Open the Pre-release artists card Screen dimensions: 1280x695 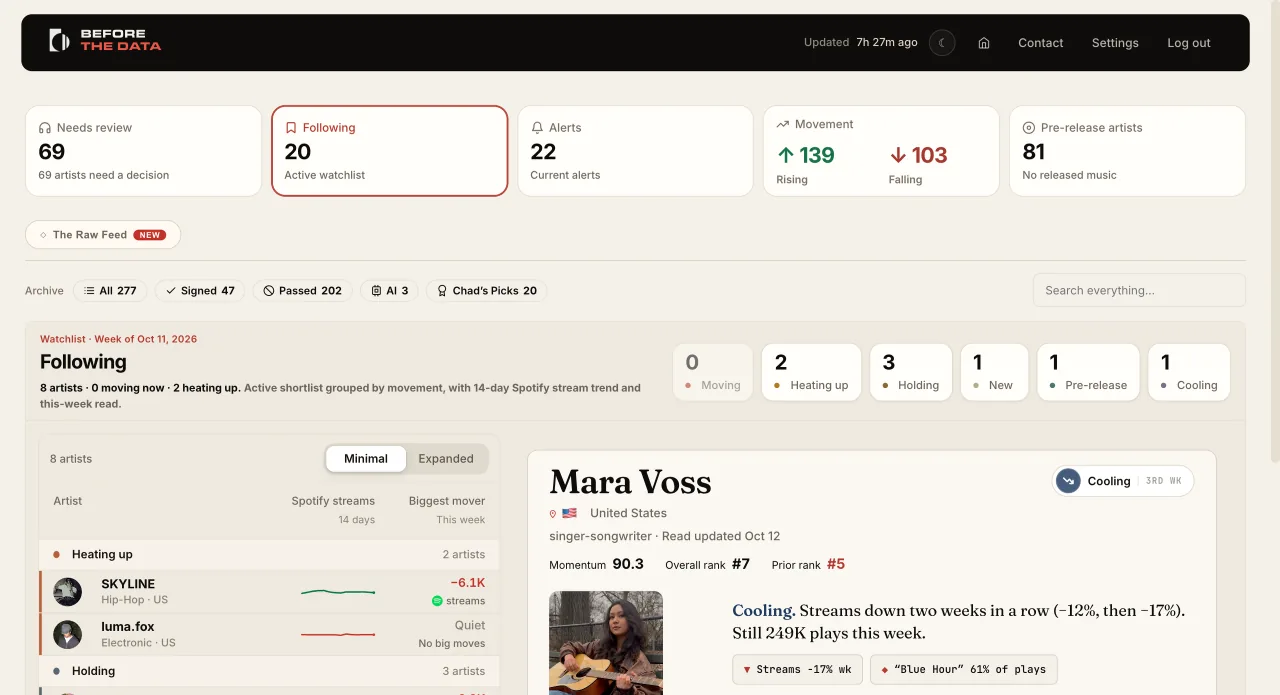(x=1127, y=151)
